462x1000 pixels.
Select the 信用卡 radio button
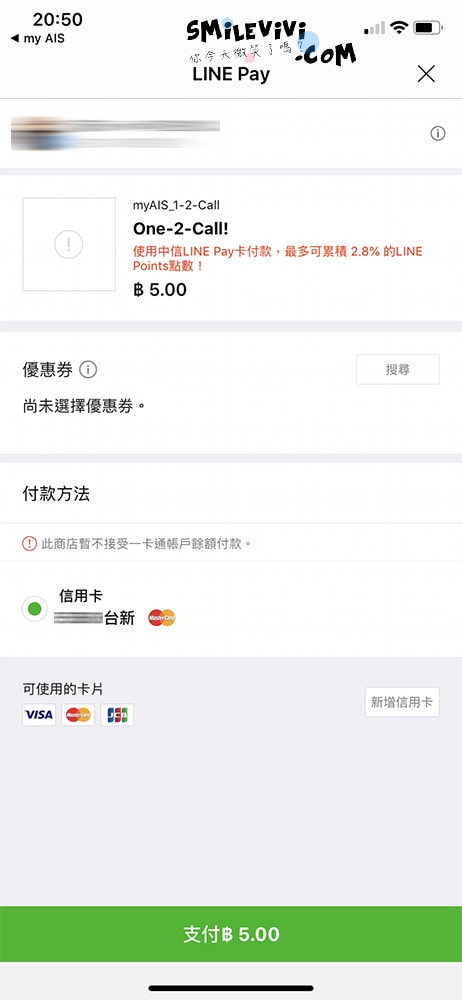point(34,608)
